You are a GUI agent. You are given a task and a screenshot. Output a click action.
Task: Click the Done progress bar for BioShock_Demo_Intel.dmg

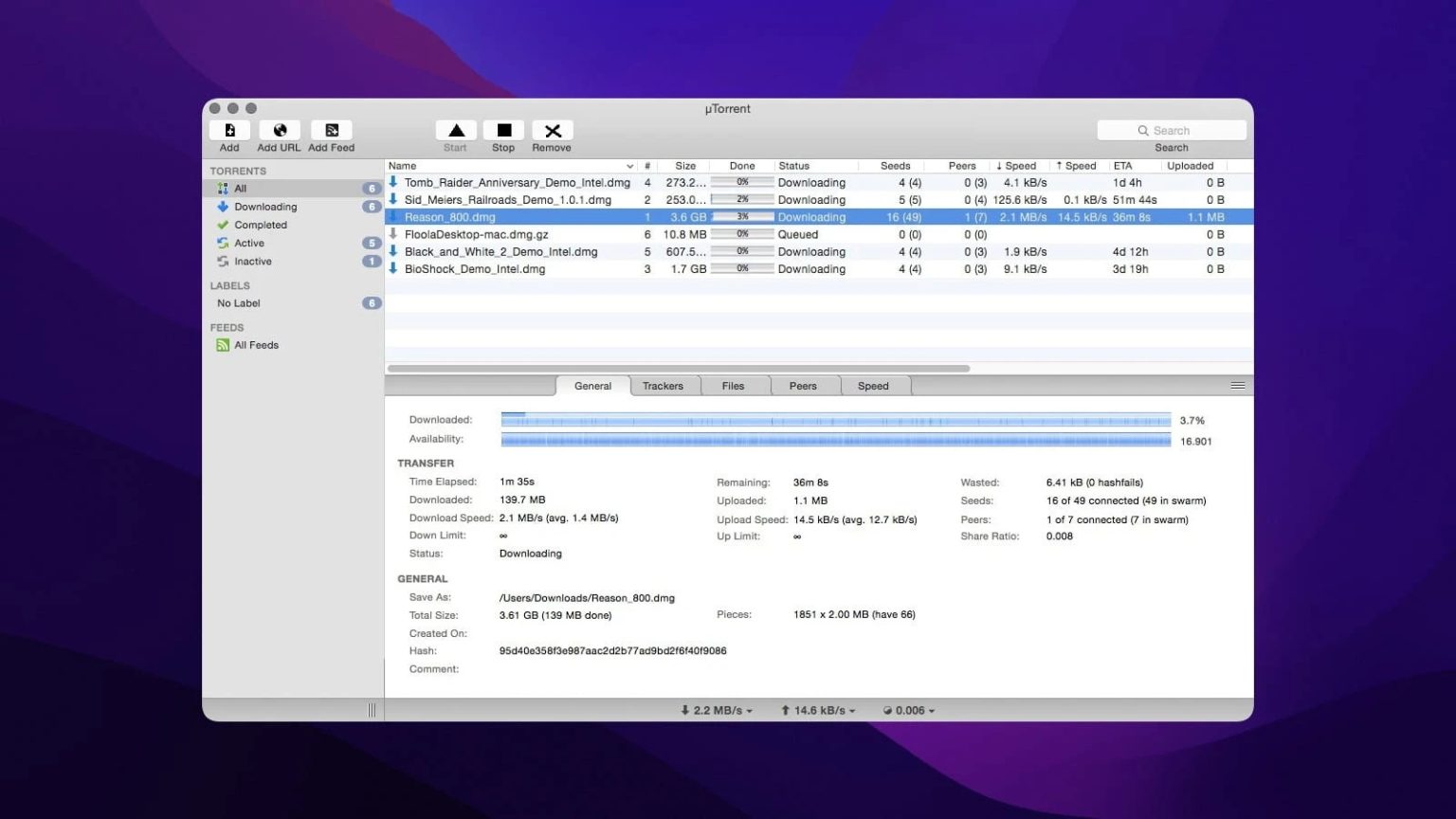click(x=742, y=268)
